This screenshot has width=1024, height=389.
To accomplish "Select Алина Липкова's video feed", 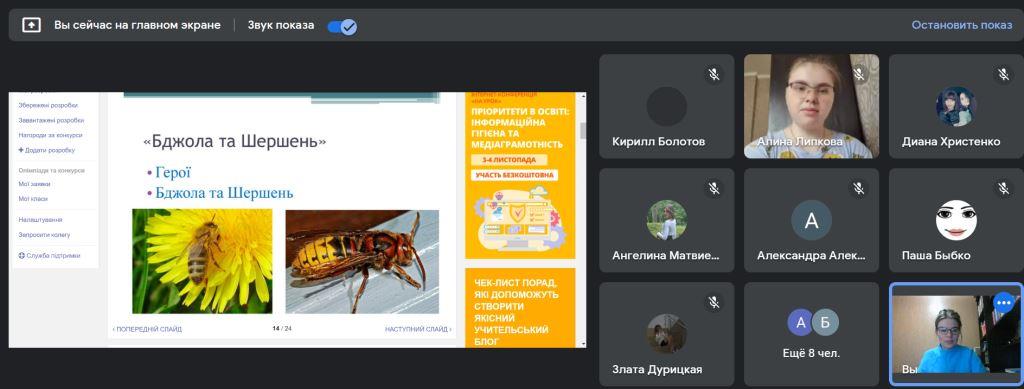I will (811, 106).
